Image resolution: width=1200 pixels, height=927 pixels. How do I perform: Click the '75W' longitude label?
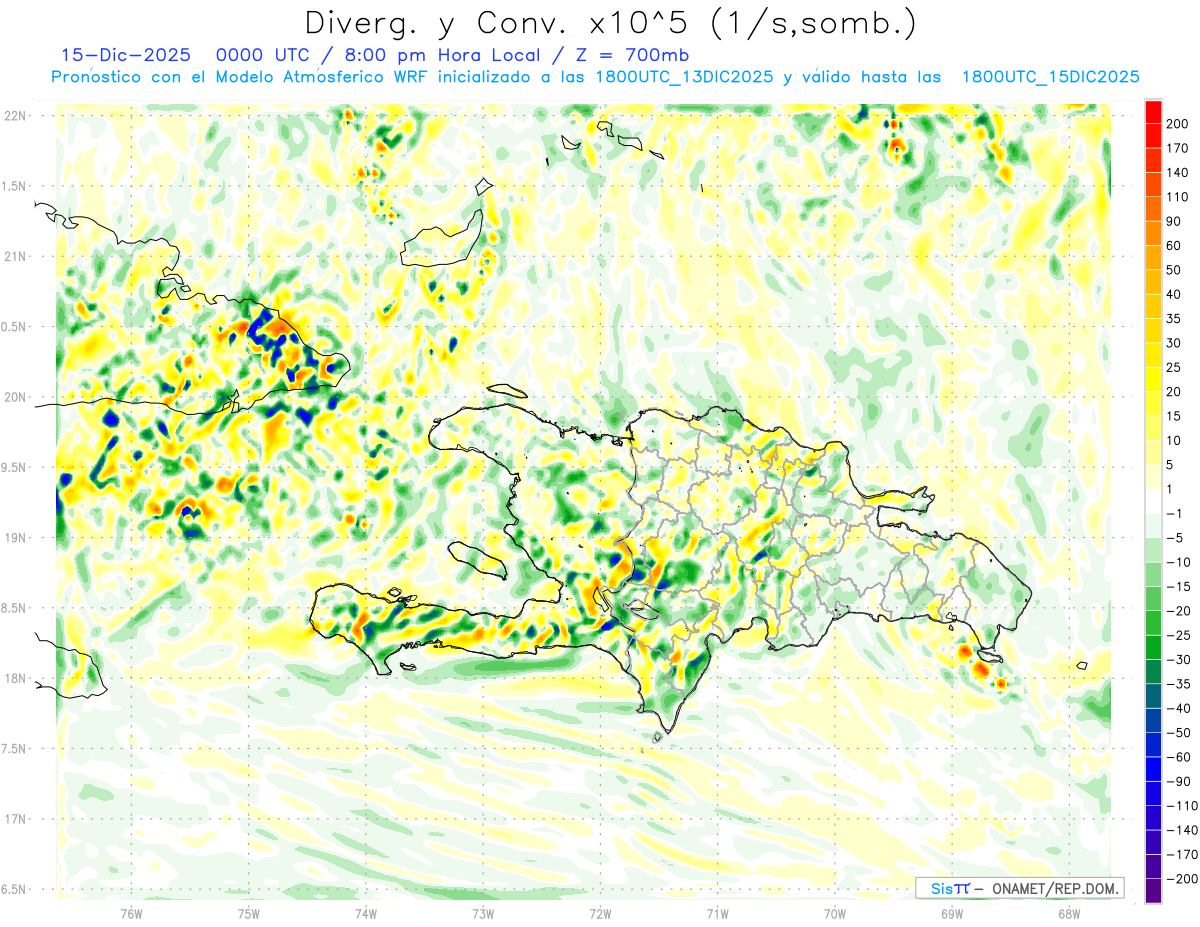[x=249, y=913]
